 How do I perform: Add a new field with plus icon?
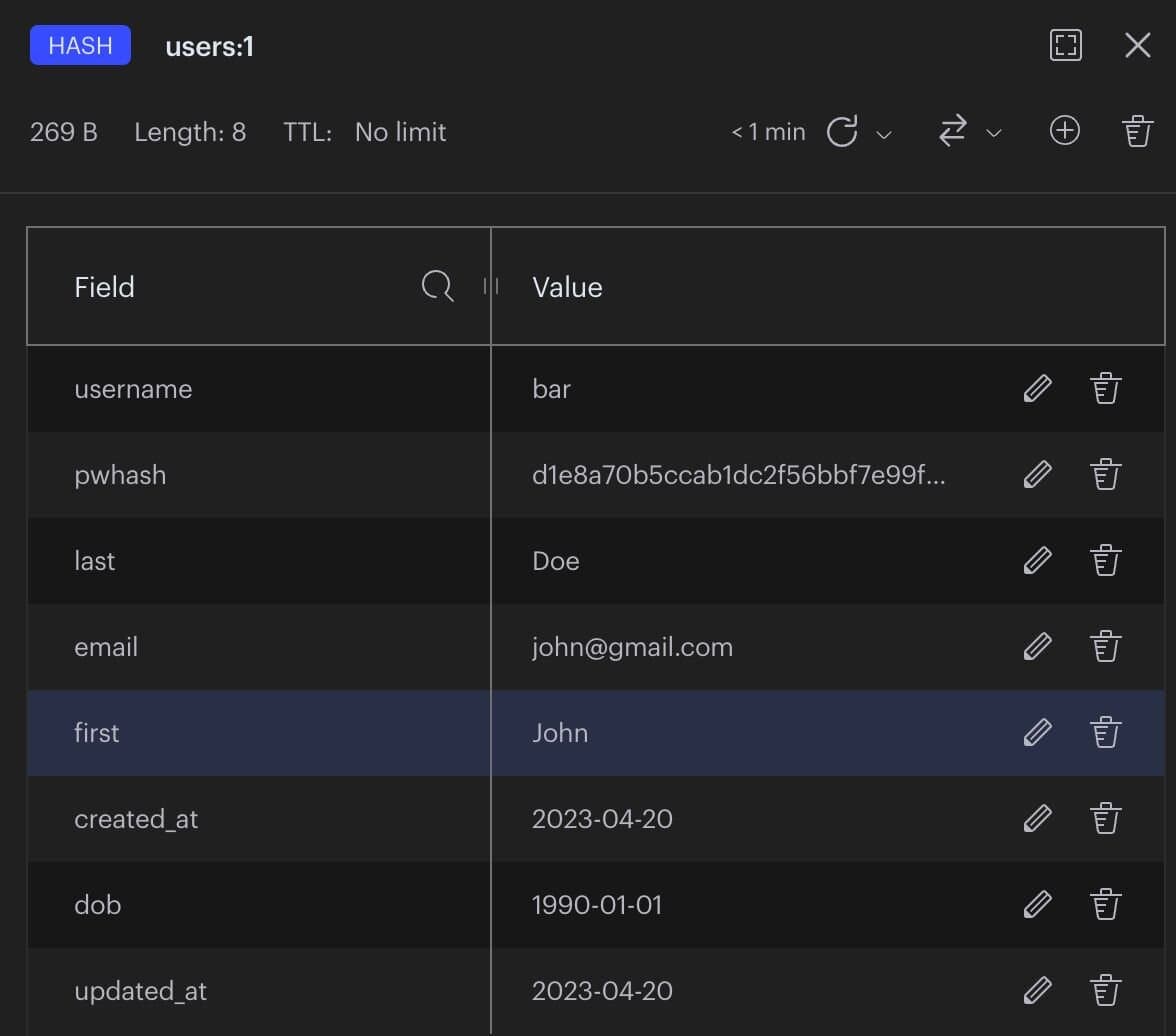(x=1064, y=131)
